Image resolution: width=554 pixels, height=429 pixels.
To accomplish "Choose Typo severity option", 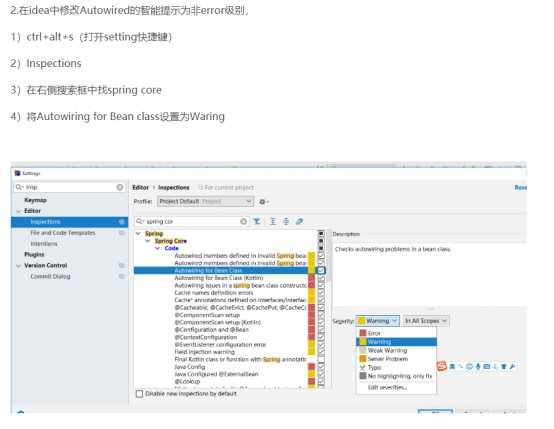I will click(396, 368).
